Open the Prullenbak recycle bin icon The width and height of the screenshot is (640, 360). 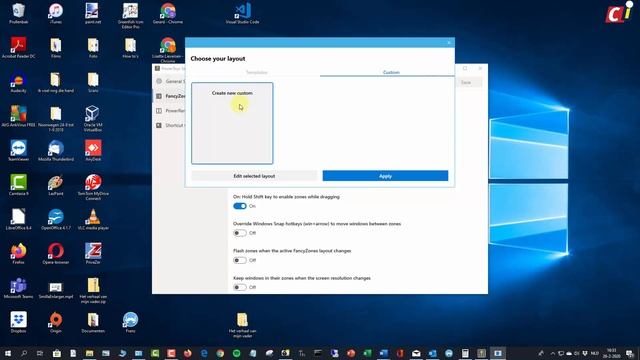[18, 13]
